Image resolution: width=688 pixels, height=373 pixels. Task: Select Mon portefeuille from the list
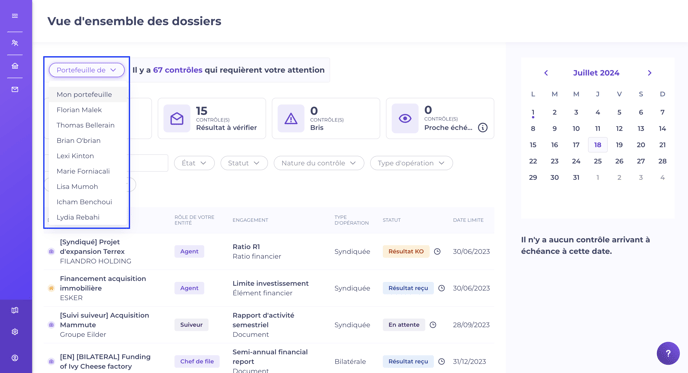pyautogui.click(x=87, y=94)
